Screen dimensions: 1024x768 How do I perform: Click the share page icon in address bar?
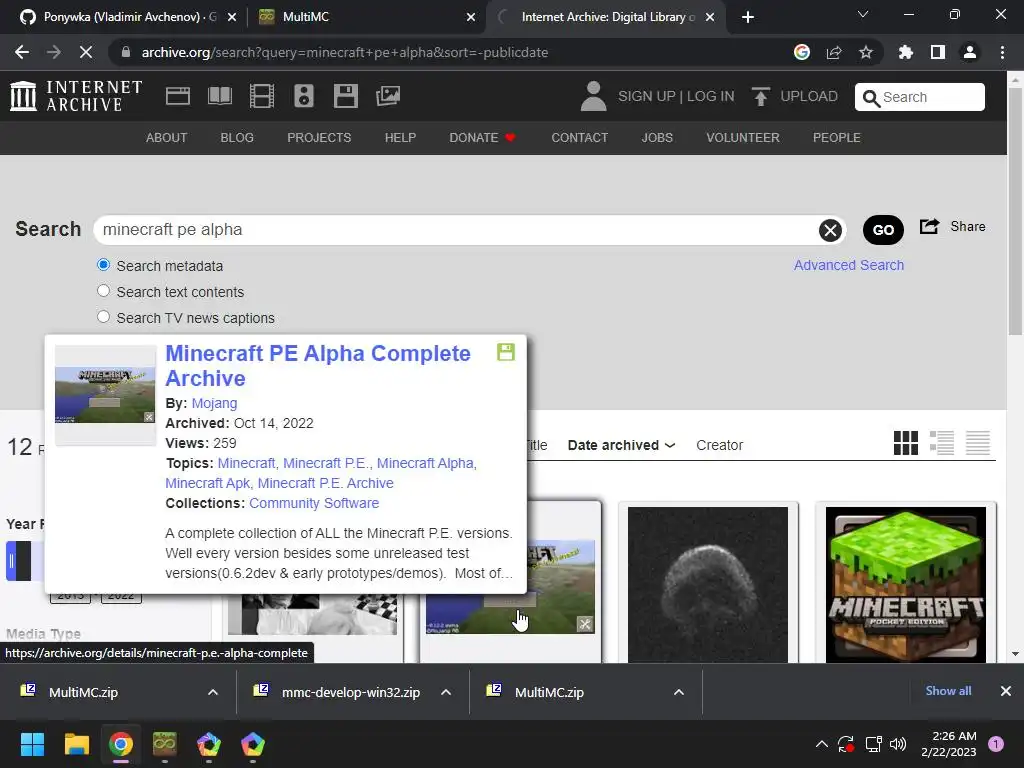click(x=834, y=52)
